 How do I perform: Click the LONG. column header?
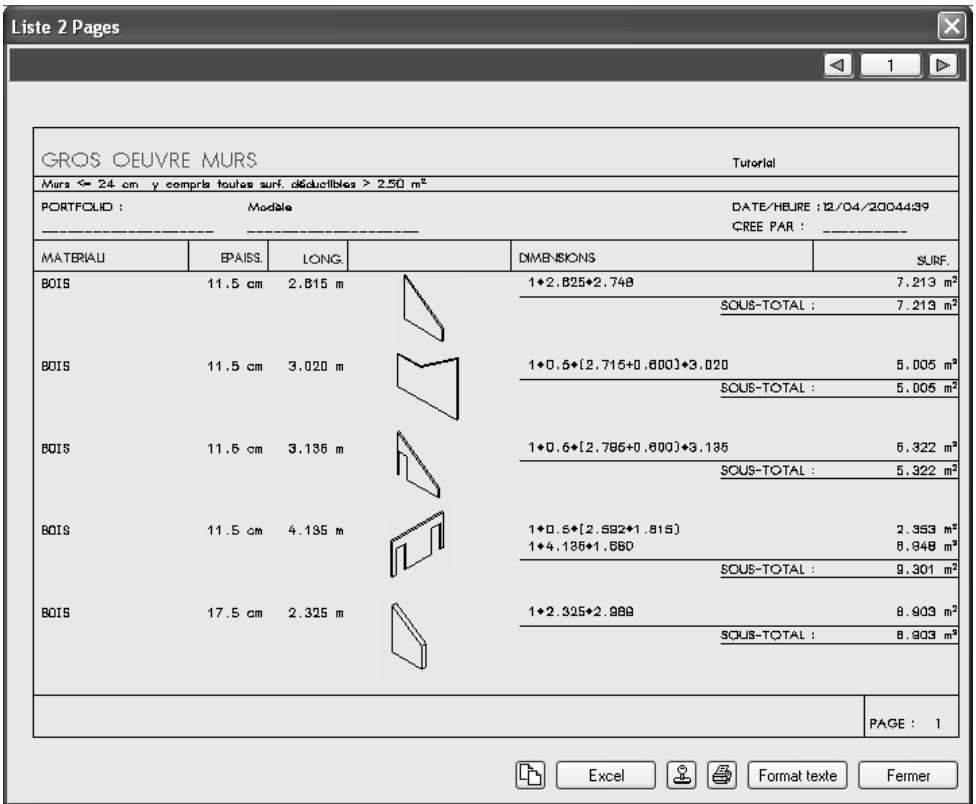click(x=322, y=259)
